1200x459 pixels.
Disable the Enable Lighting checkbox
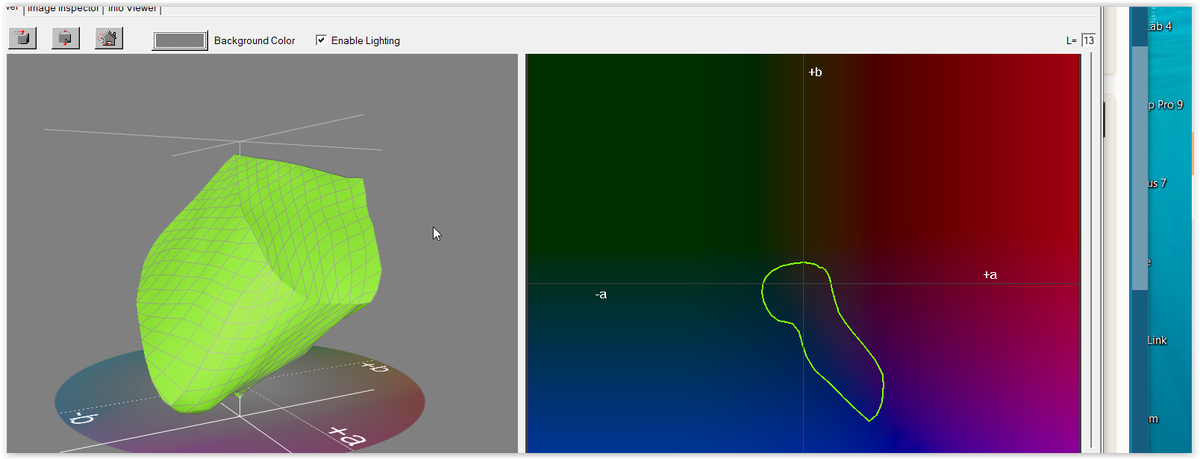pyautogui.click(x=321, y=40)
